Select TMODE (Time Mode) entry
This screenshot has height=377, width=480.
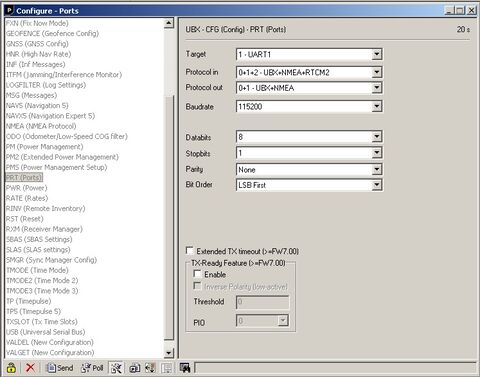point(37,271)
